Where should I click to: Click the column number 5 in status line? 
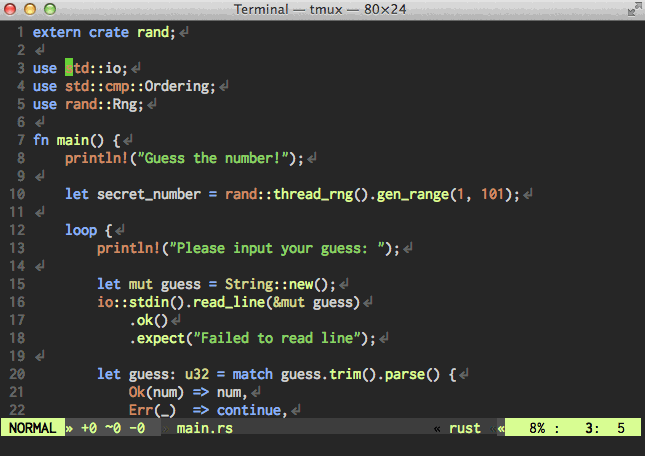click(x=621, y=428)
